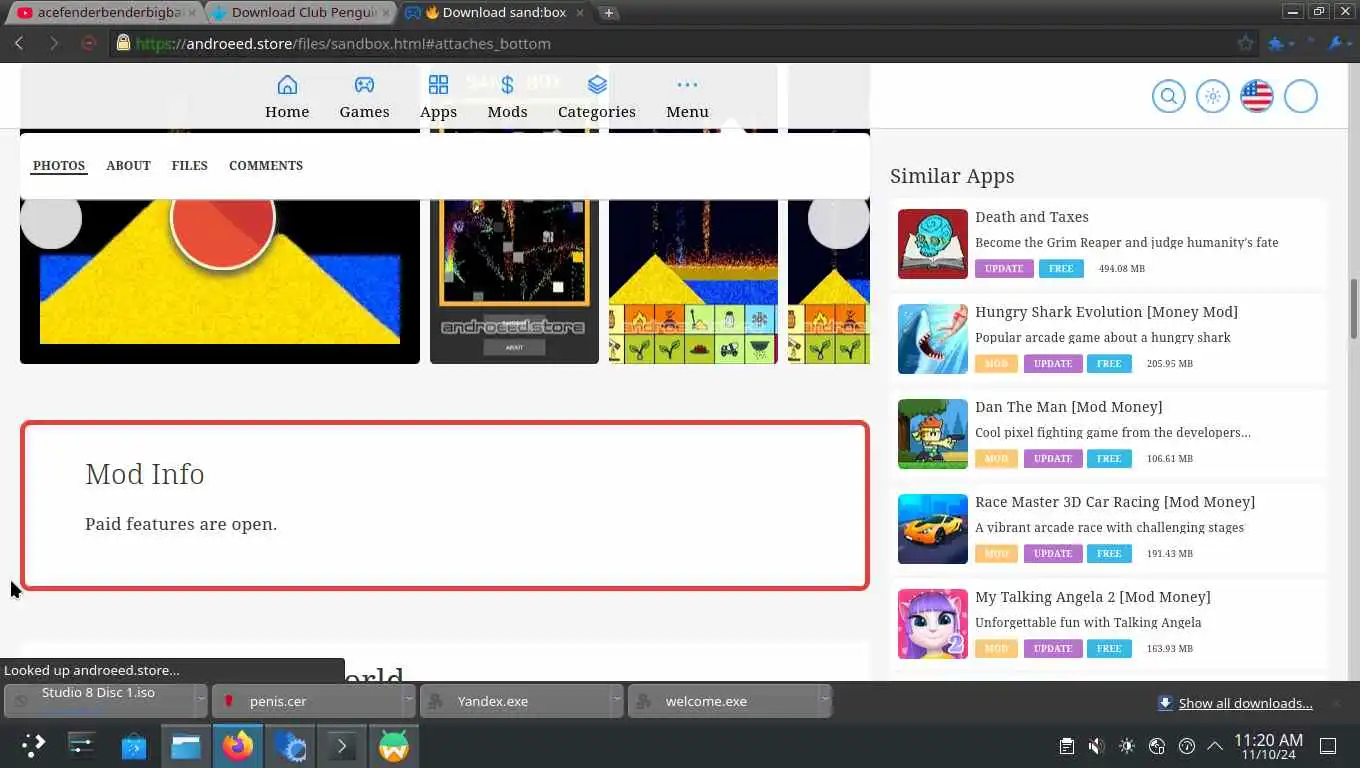
Task: Go to the FILES section tab
Action: (x=189, y=166)
